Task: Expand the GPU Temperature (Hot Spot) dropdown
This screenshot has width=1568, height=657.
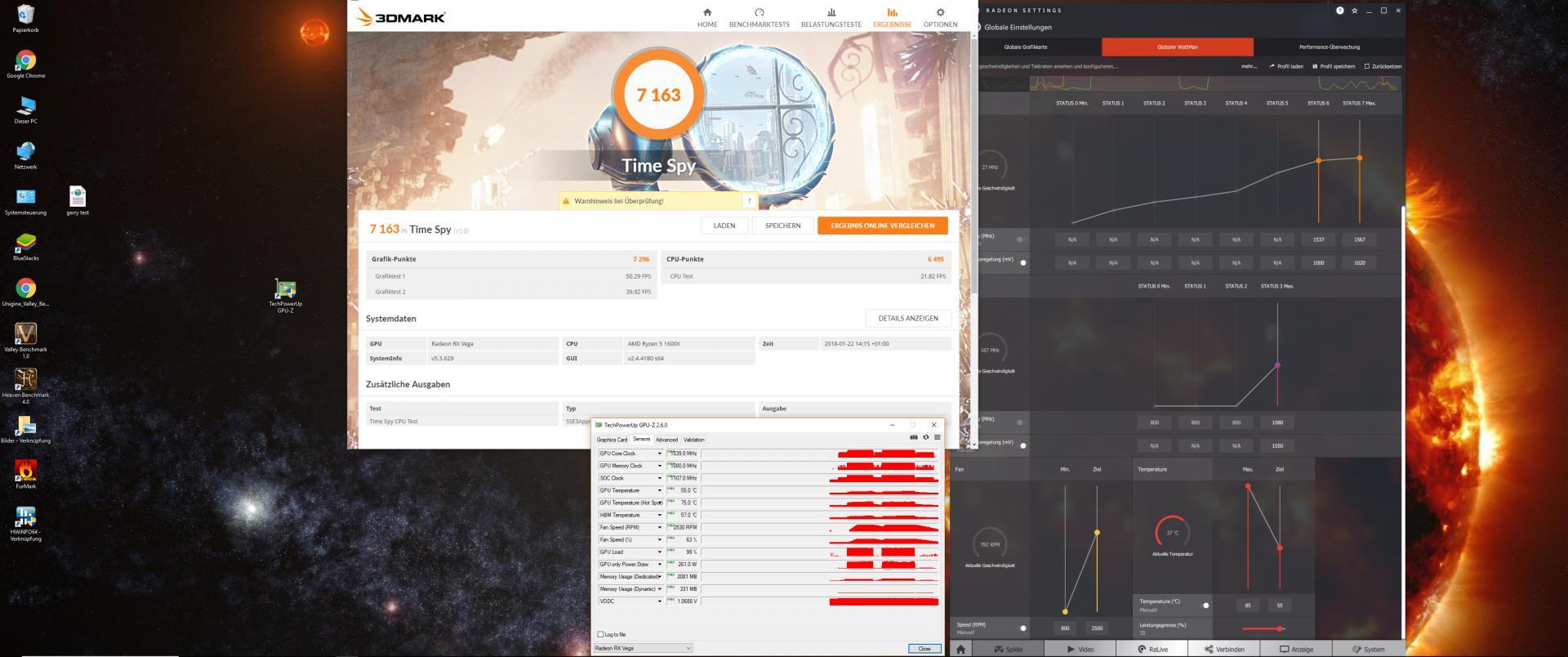Action: (x=659, y=503)
